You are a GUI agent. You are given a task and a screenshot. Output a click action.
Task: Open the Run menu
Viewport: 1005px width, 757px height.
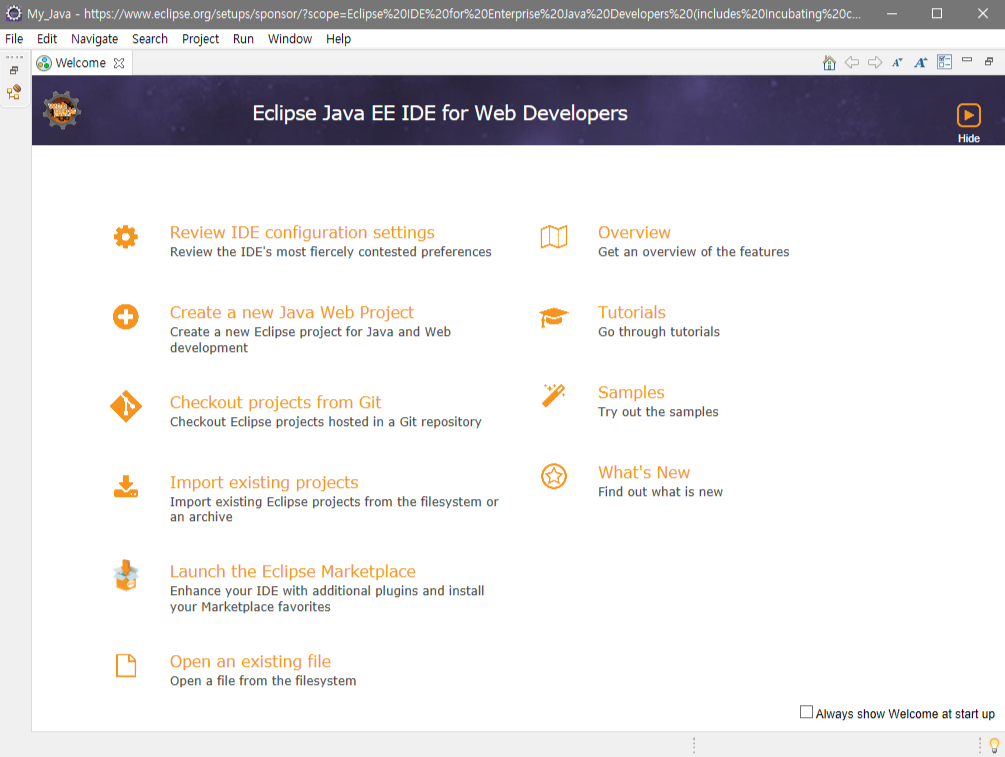pyautogui.click(x=244, y=38)
